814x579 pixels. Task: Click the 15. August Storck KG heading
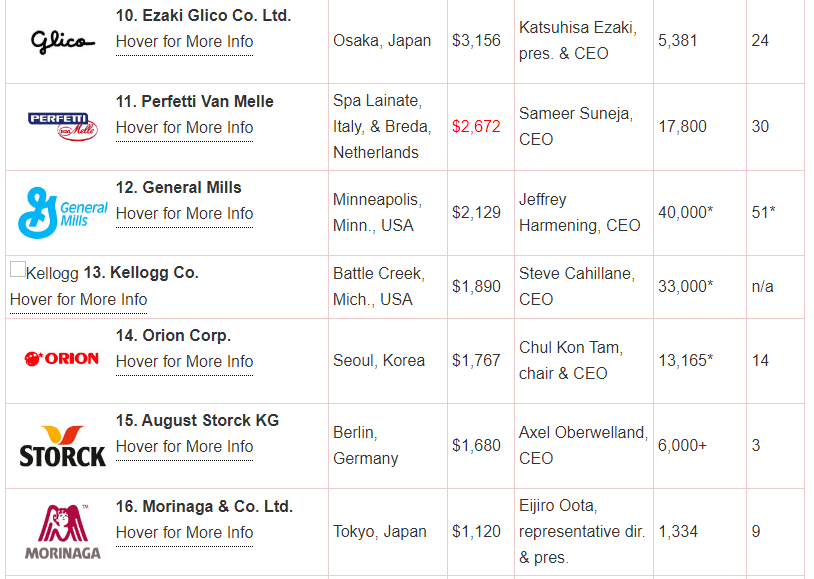tap(197, 421)
